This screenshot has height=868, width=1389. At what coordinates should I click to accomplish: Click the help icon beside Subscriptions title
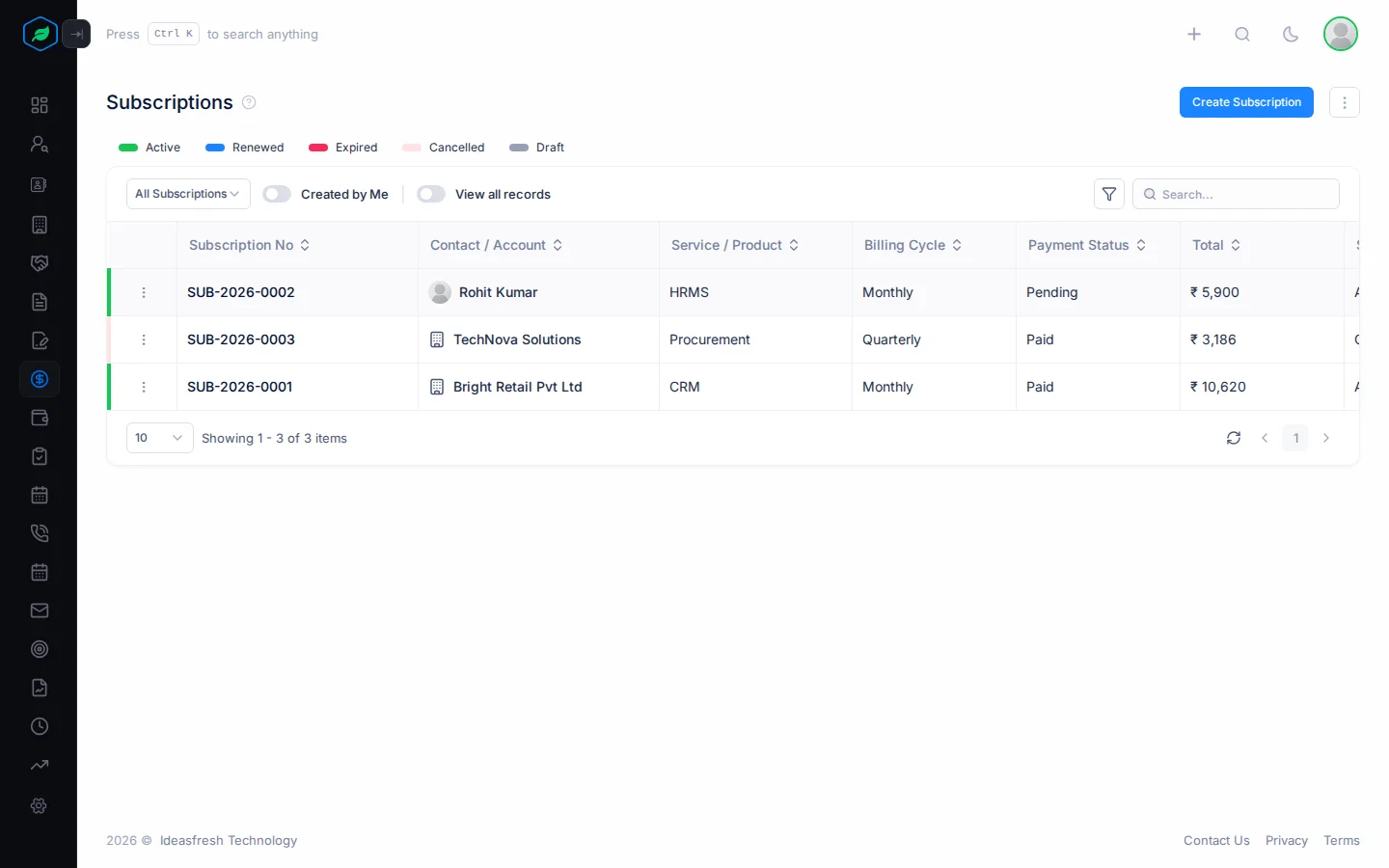[x=249, y=102]
